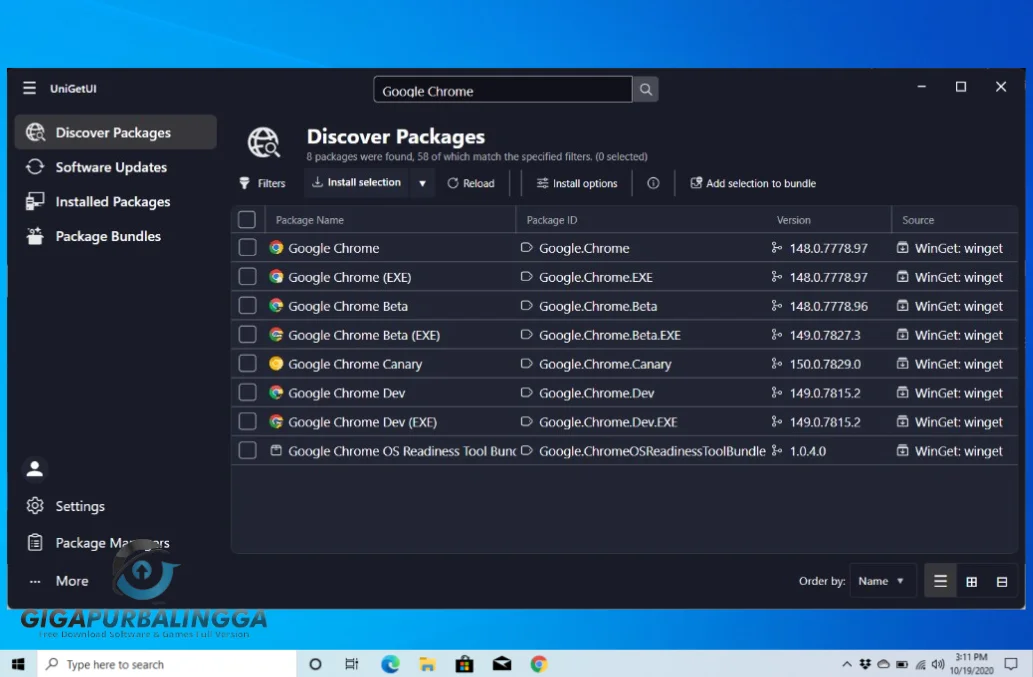
Task: Select checkbox for Google Chrome Beta
Action: pyautogui.click(x=247, y=306)
